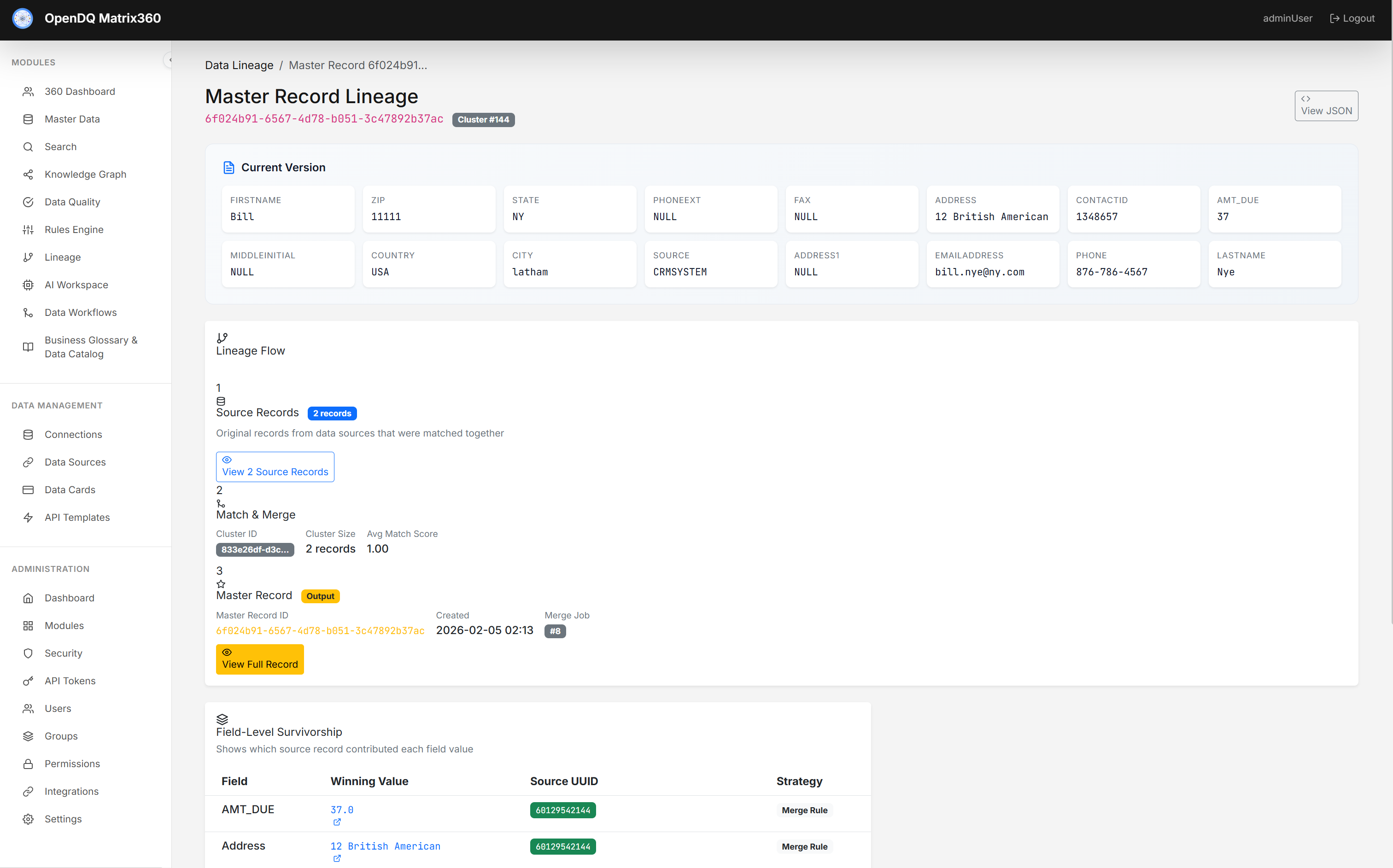This screenshot has height=868, width=1393.
Task: Click the Logout link
Action: click(x=1352, y=18)
